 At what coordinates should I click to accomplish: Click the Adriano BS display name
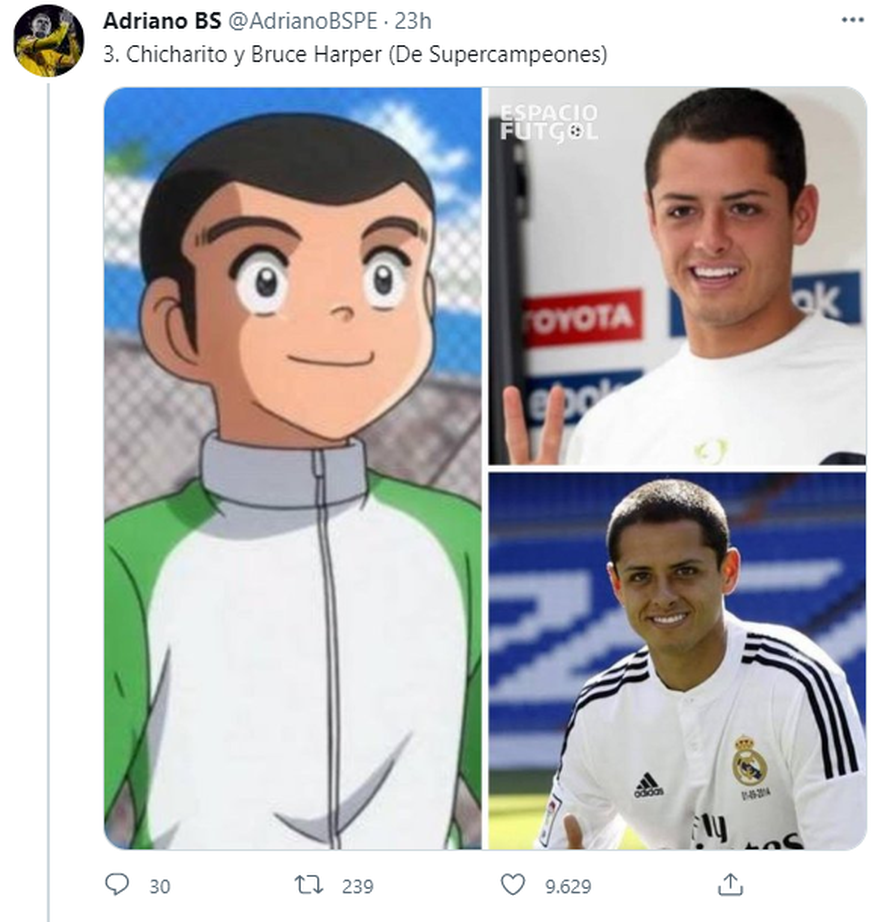[162, 21]
